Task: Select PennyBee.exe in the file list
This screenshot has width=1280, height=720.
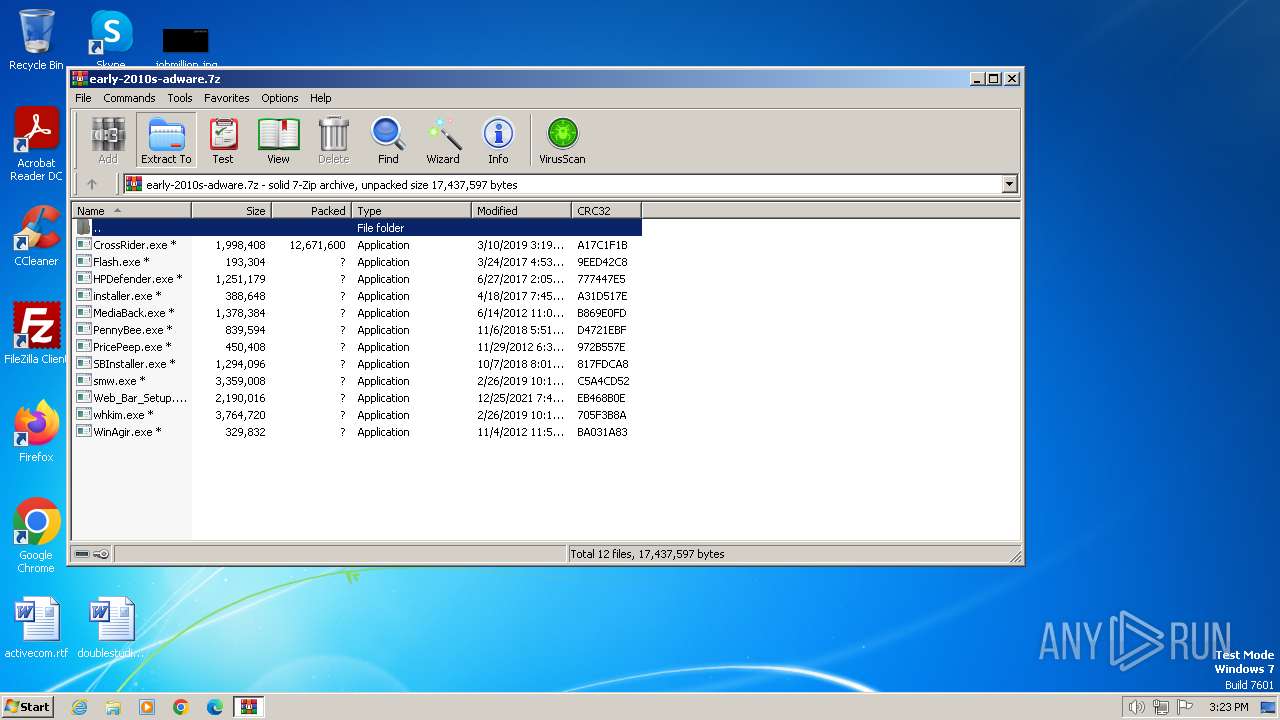Action: pos(357,330)
